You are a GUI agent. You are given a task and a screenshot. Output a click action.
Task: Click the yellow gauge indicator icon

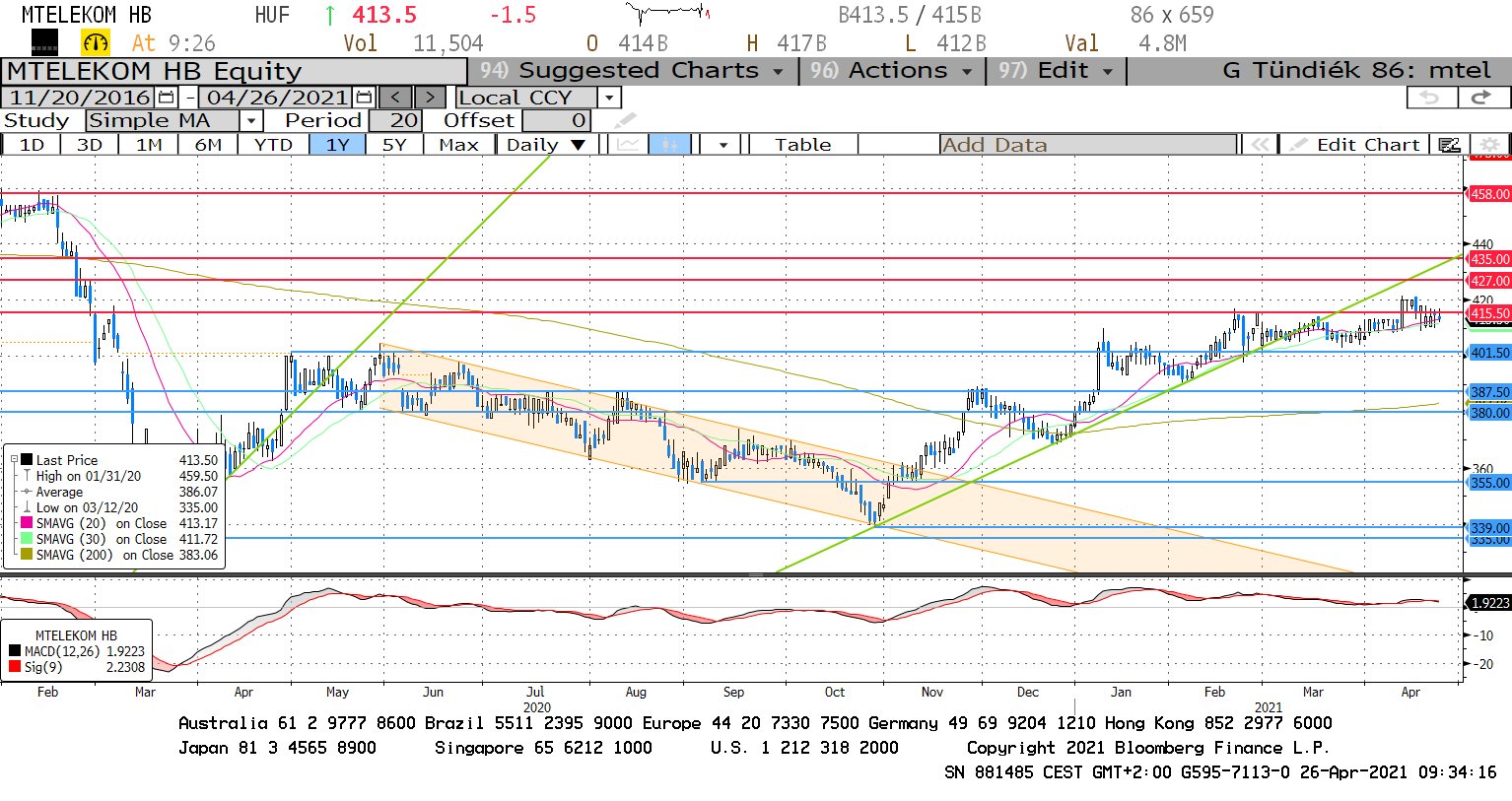click(96, 42)
